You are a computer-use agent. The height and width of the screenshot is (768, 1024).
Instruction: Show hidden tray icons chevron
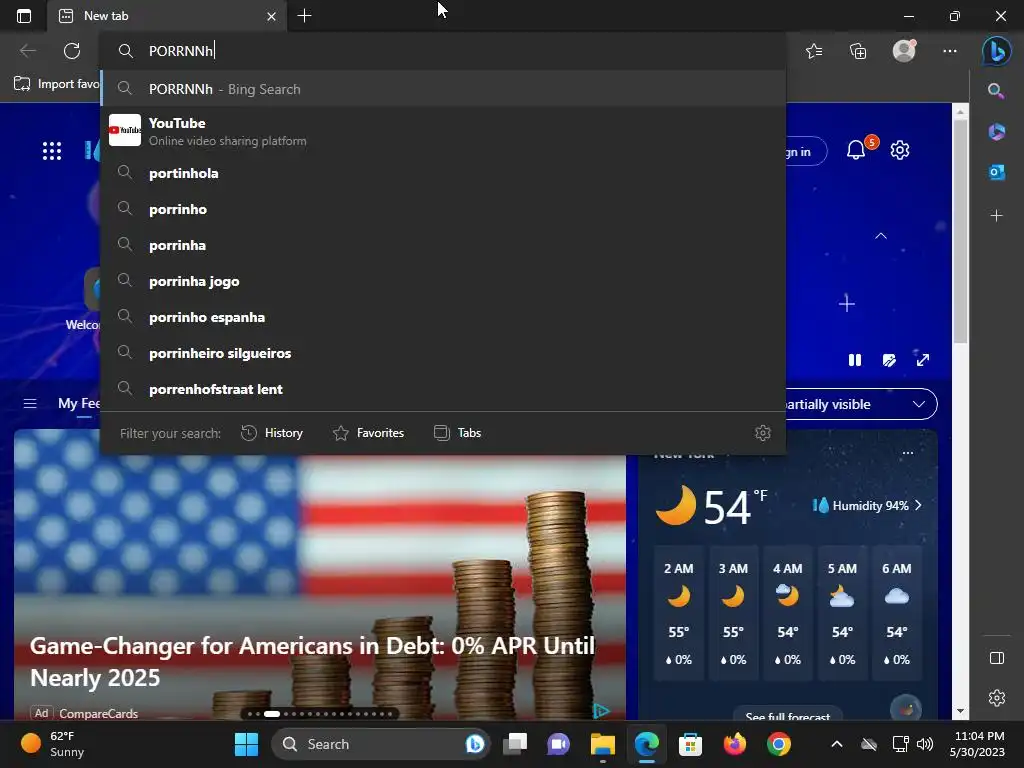[837, 744]
